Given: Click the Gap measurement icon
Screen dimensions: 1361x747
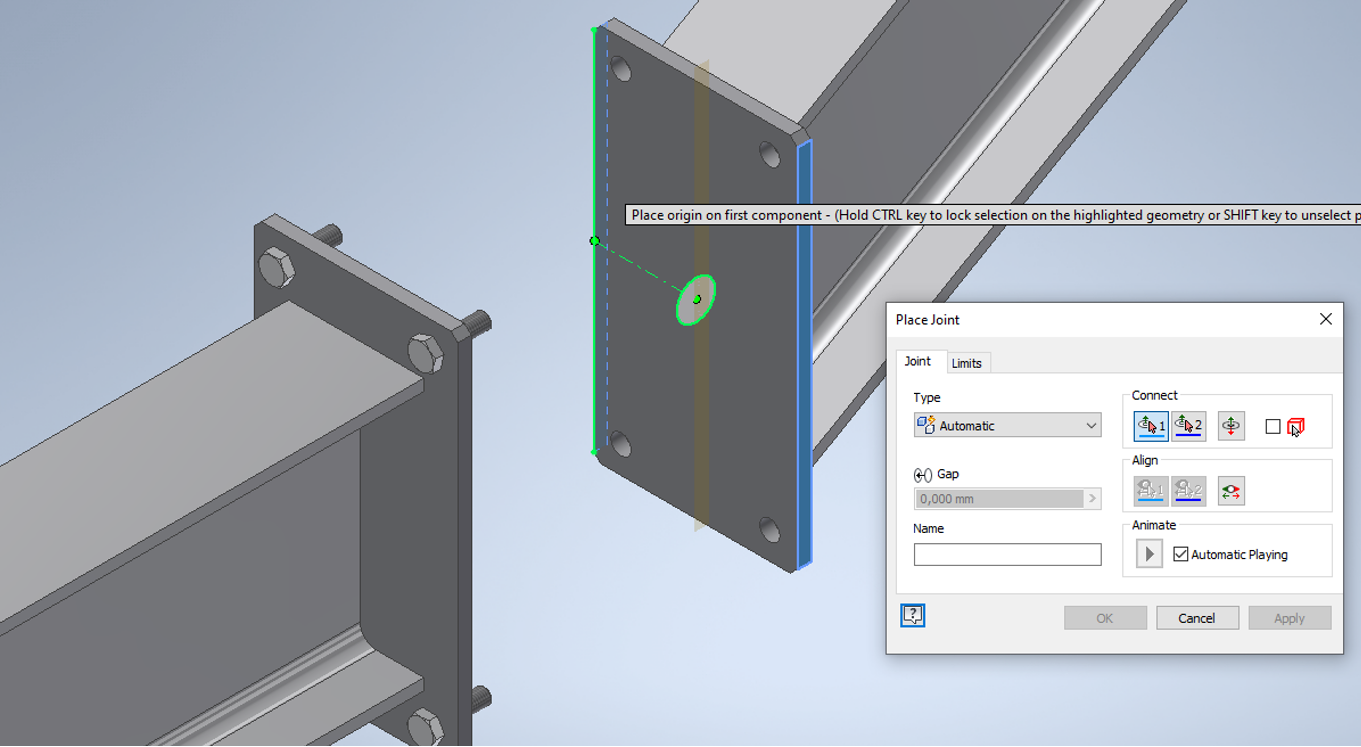Looking at the screenshot, I should [x=921, y=474].
